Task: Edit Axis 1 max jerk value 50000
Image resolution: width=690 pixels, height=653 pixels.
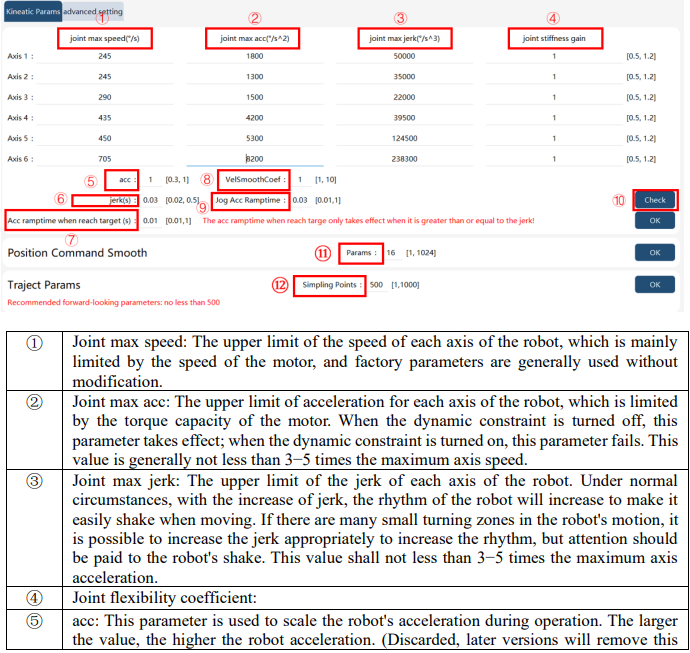Action: click(x=404, y=56)
